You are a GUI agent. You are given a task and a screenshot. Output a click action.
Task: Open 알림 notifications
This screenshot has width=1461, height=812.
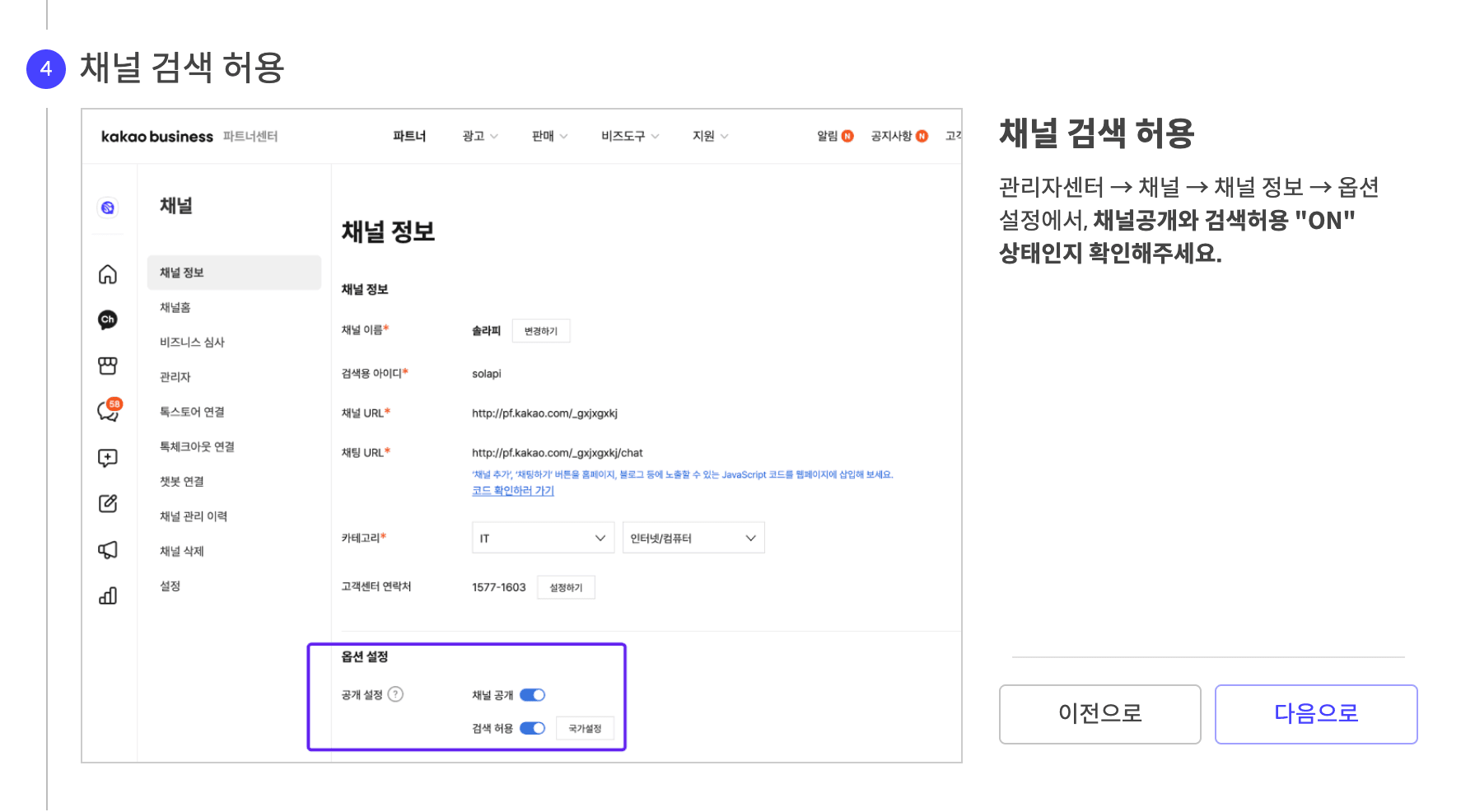[827, 136]
